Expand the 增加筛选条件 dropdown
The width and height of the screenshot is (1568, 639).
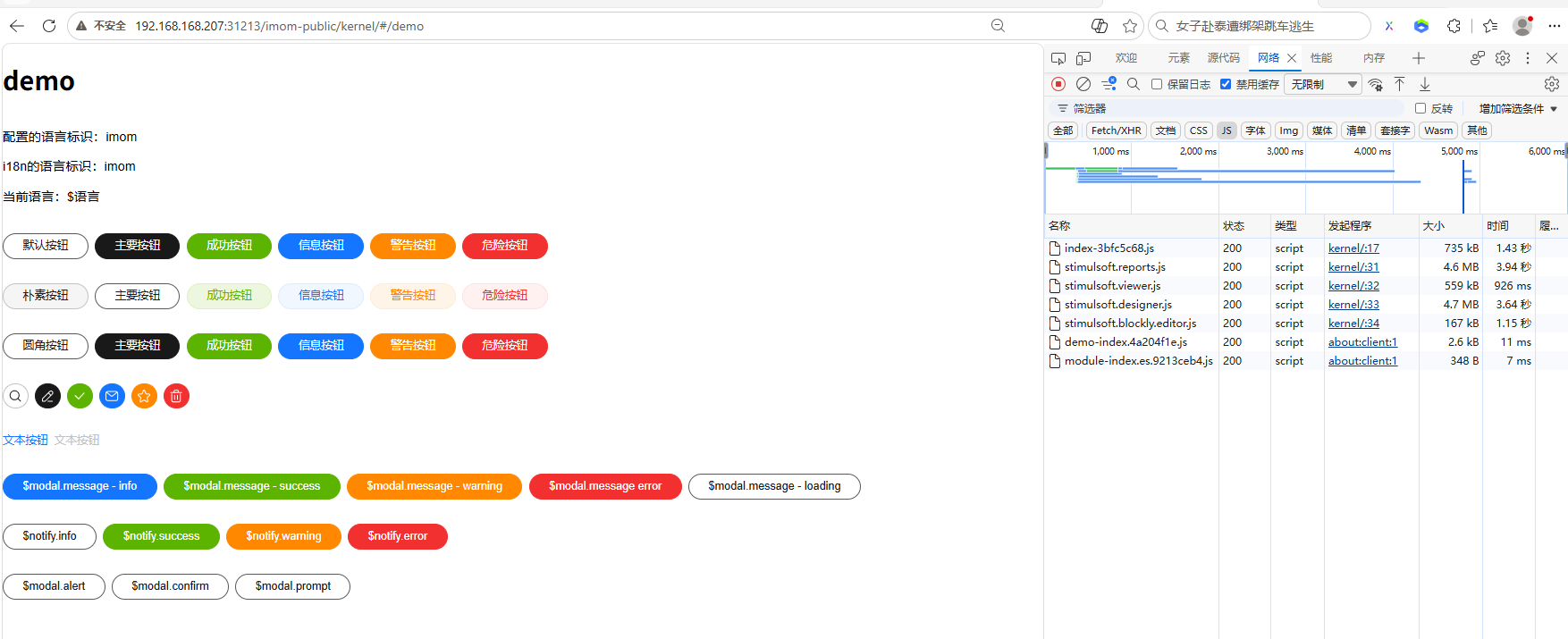click(1518, 108)
